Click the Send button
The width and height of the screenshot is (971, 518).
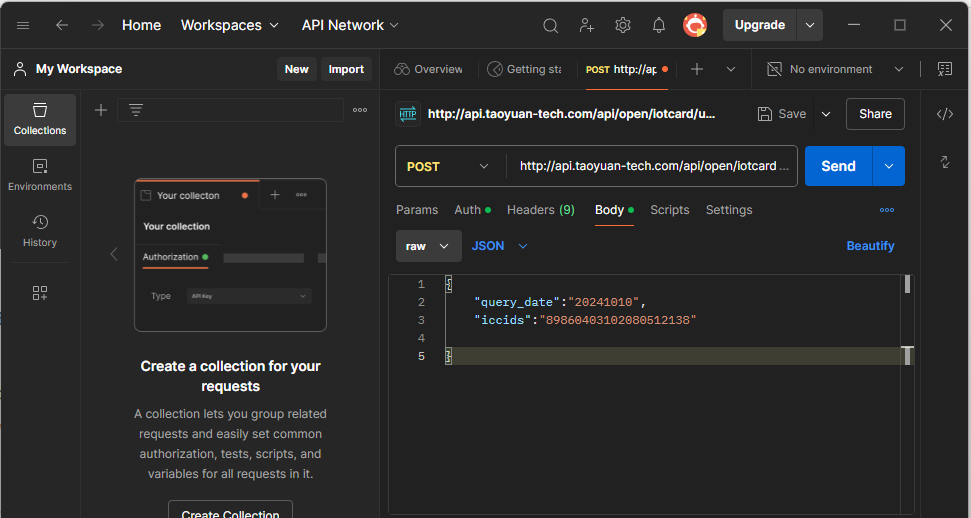838,167
